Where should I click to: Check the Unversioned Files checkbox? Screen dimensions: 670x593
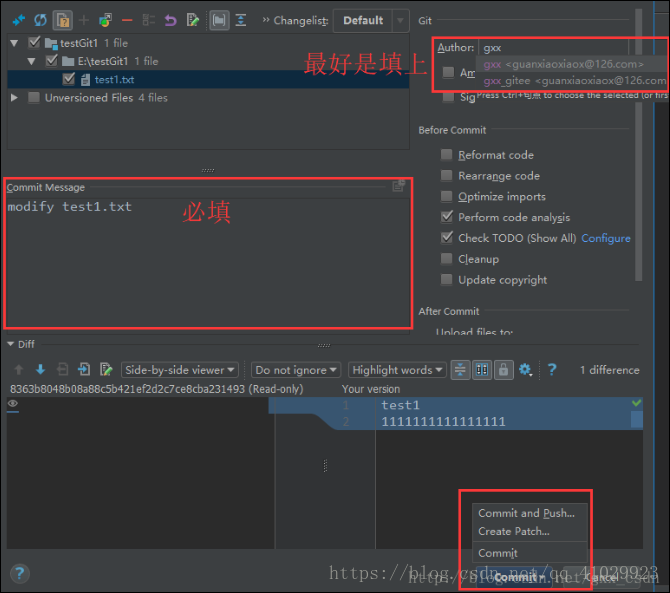tap(34, 97)
